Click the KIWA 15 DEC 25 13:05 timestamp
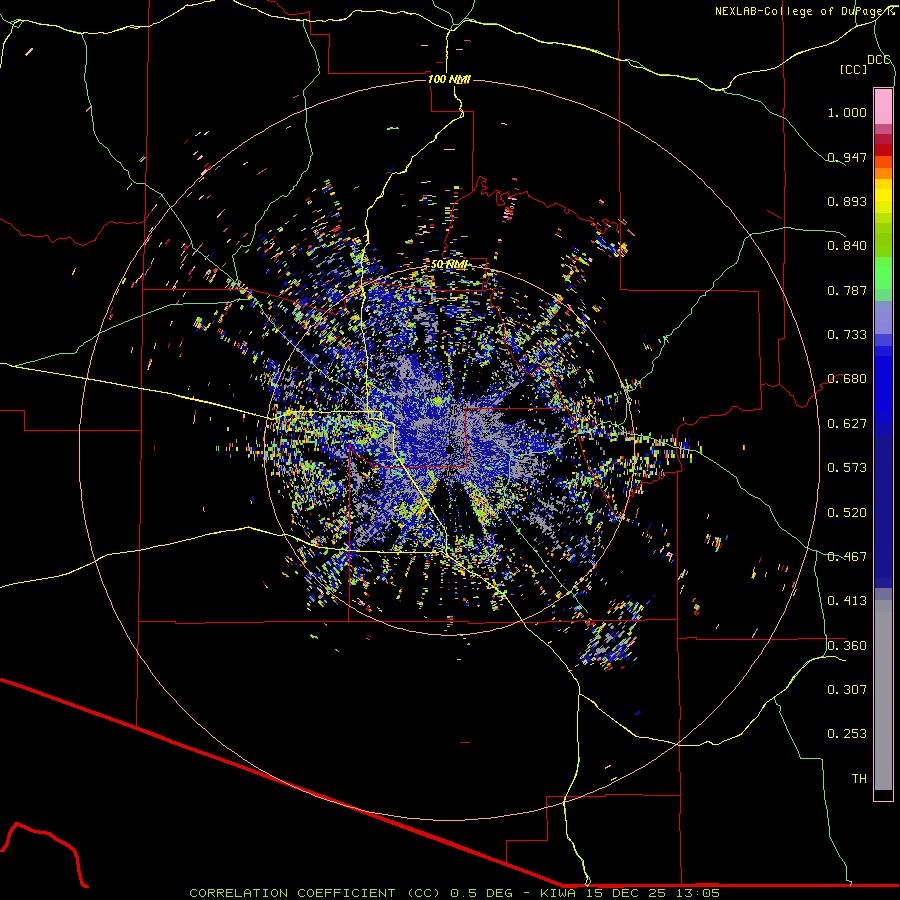This screenshot has height=900, width=900. pos(630,893)
